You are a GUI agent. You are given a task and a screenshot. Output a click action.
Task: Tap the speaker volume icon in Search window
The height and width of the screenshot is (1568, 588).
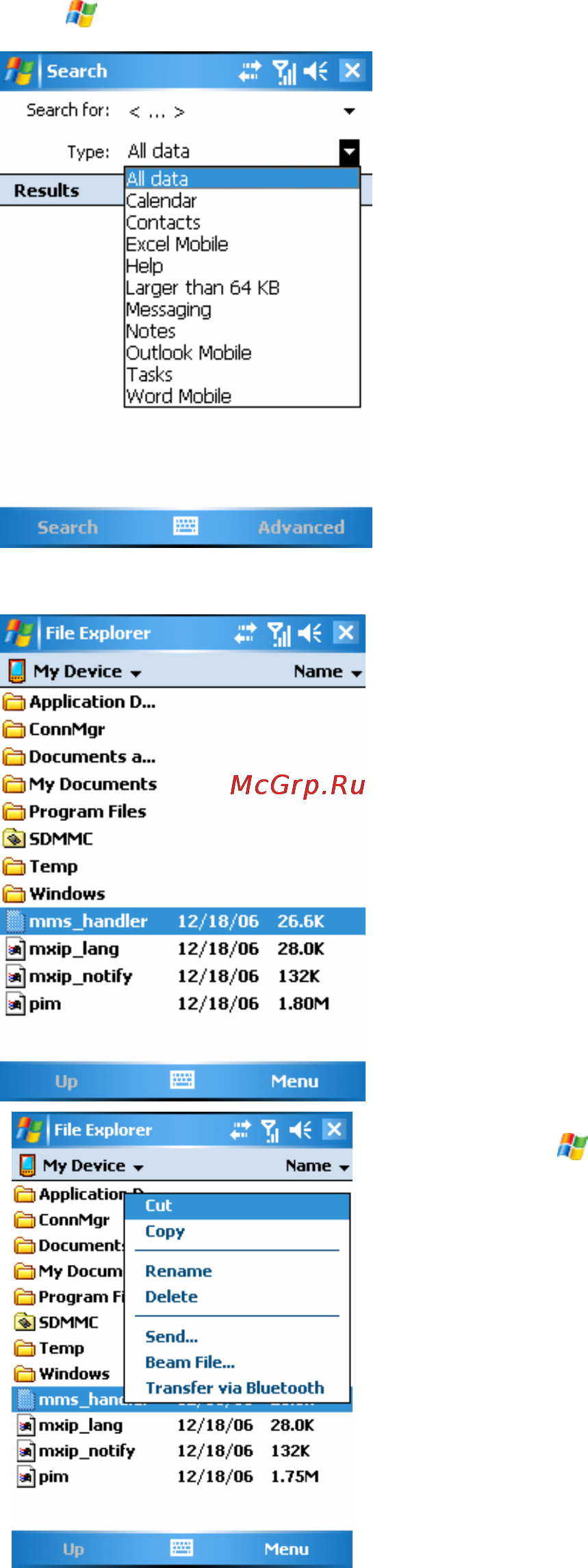pos(316,71)
